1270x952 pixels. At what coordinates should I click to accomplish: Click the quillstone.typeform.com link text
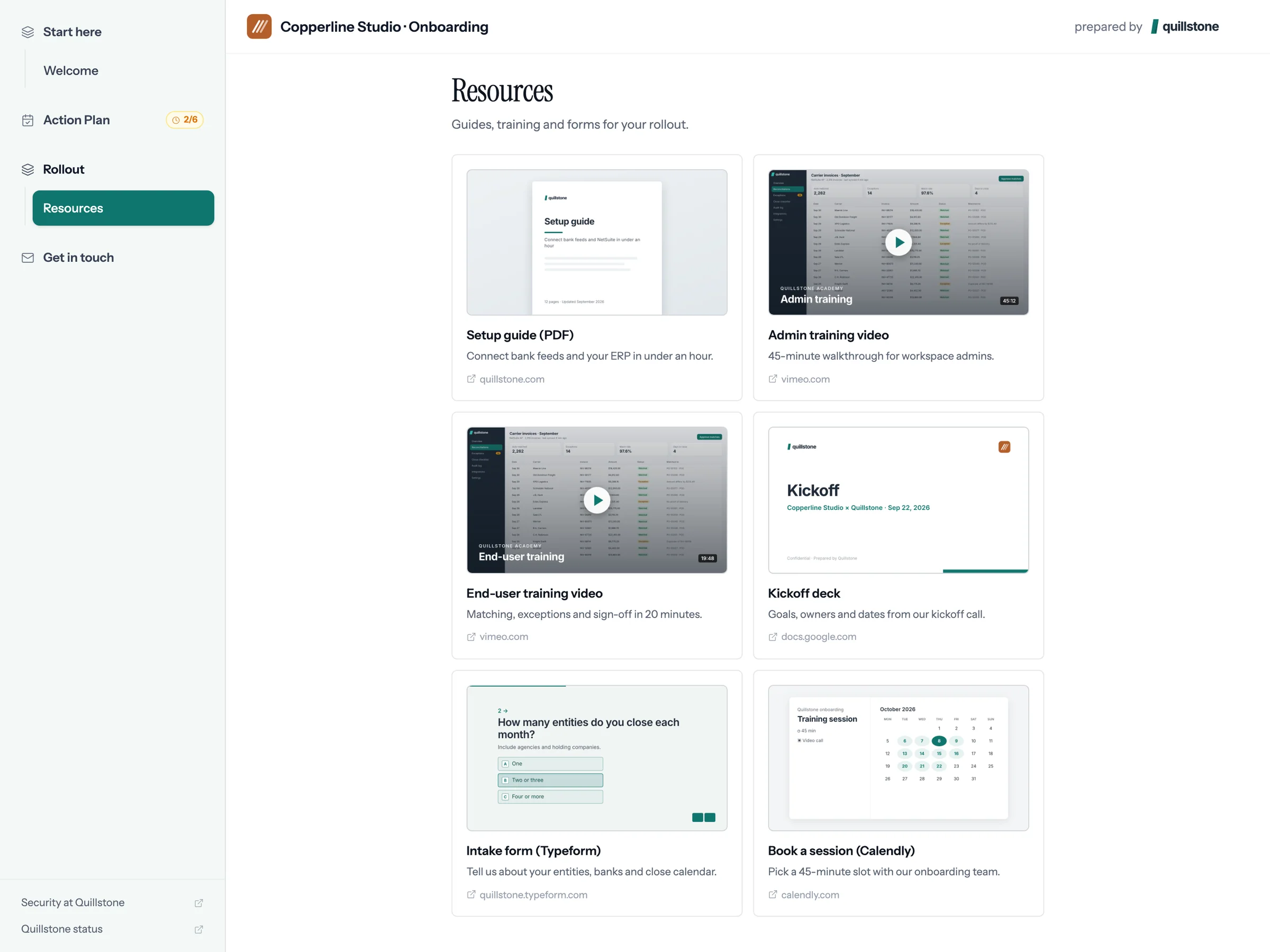coord(533,895)
